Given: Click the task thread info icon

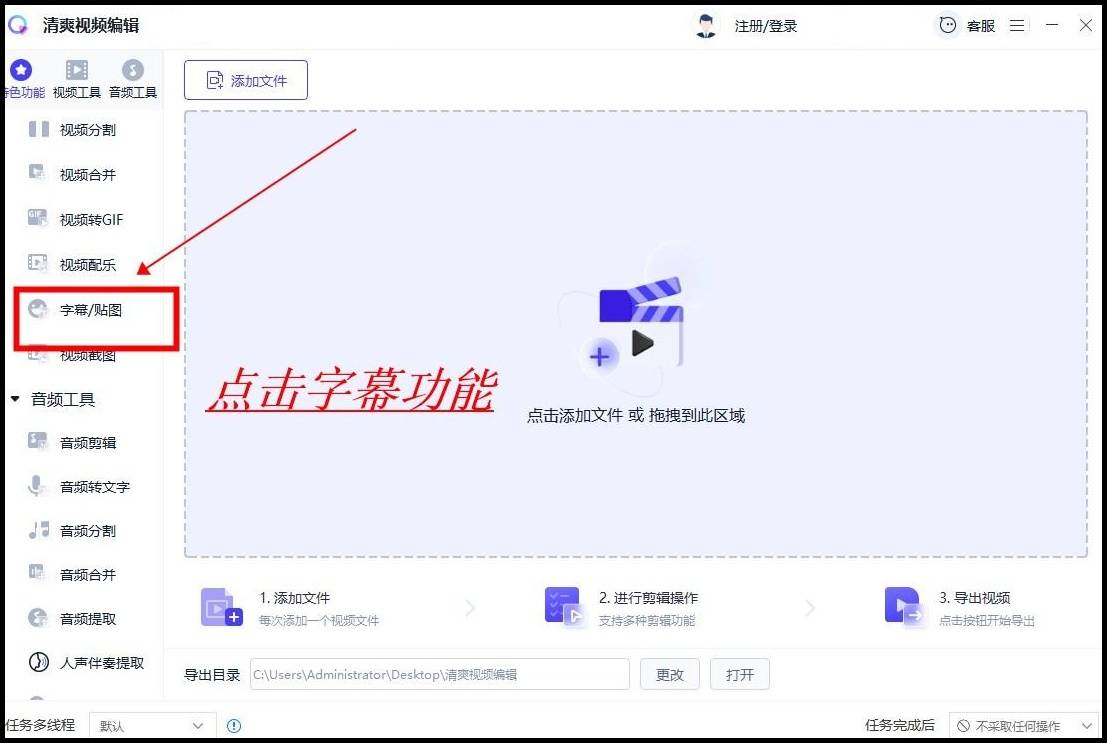Looking at the screenshot, I should (234, 726).
